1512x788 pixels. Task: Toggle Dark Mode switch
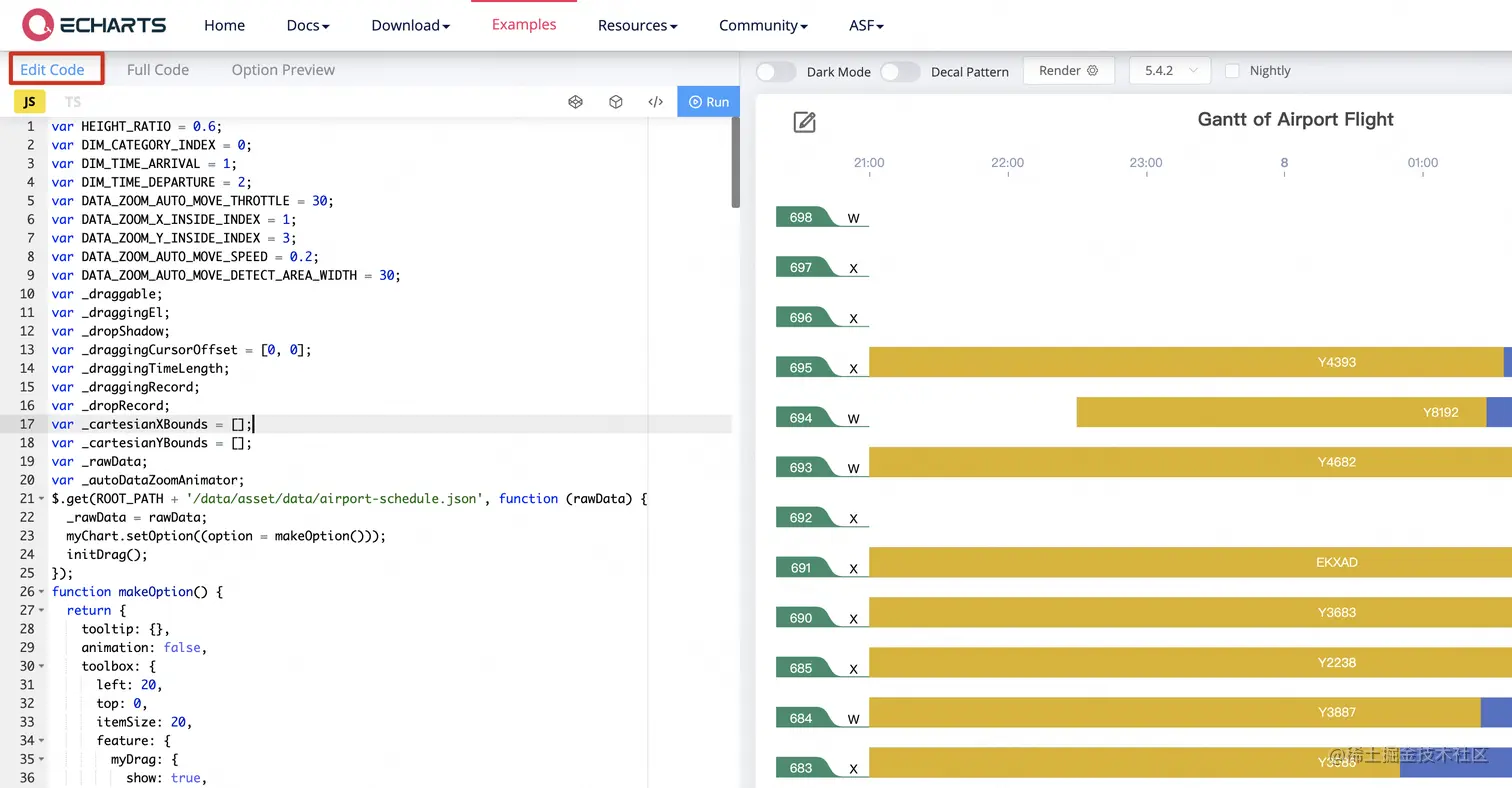click(776, 71)
